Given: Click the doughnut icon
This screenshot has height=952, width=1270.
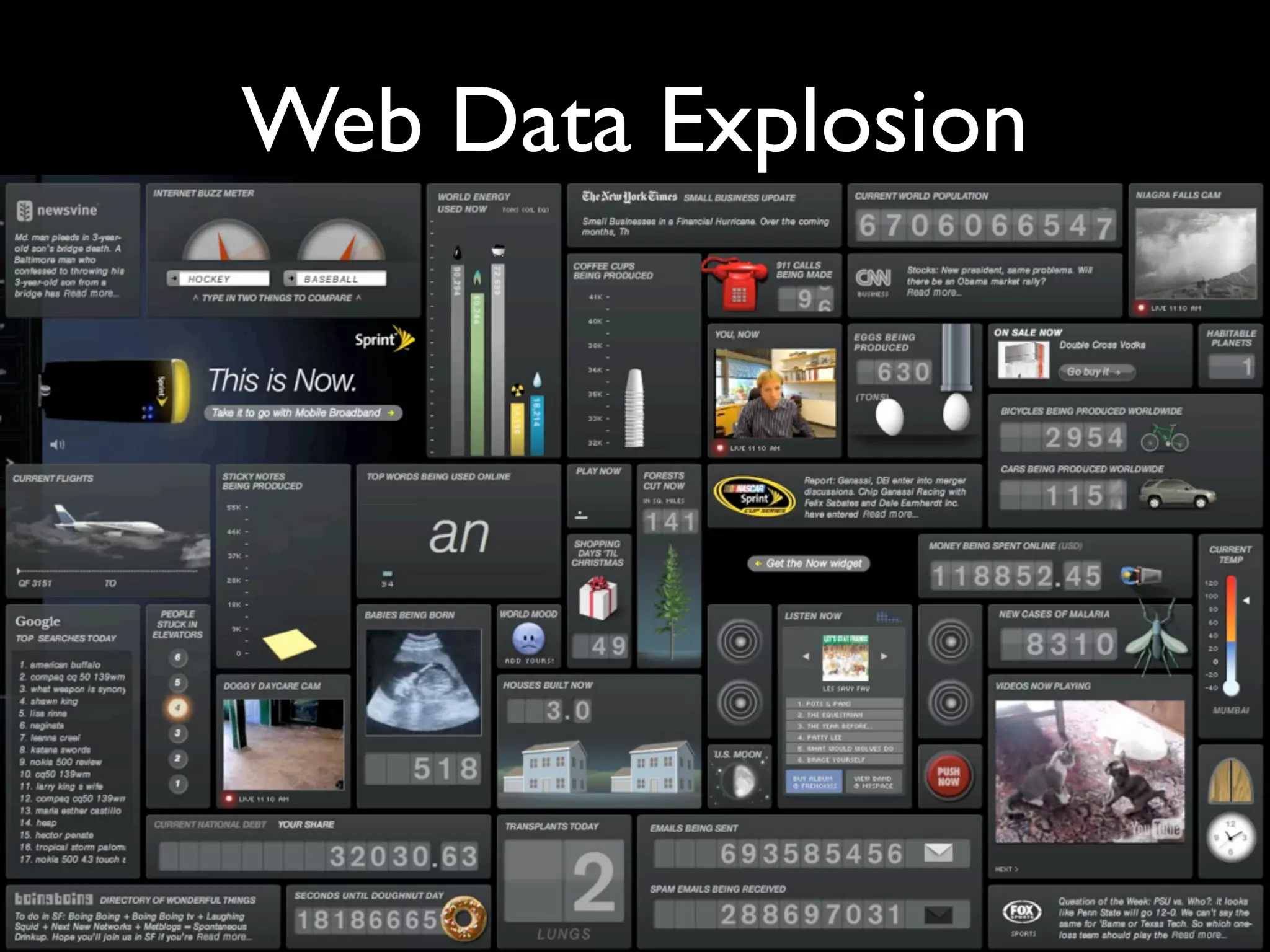Looking at the screenshot, I should 463,919.
